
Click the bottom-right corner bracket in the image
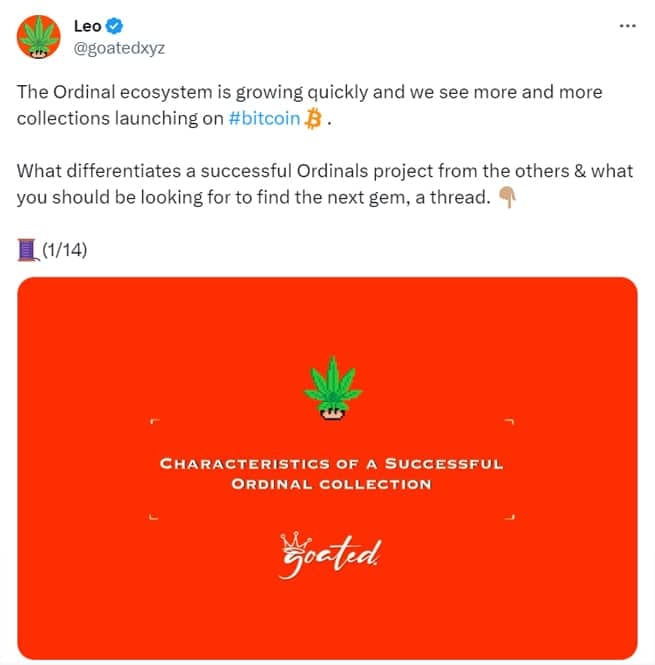[510, 516]
